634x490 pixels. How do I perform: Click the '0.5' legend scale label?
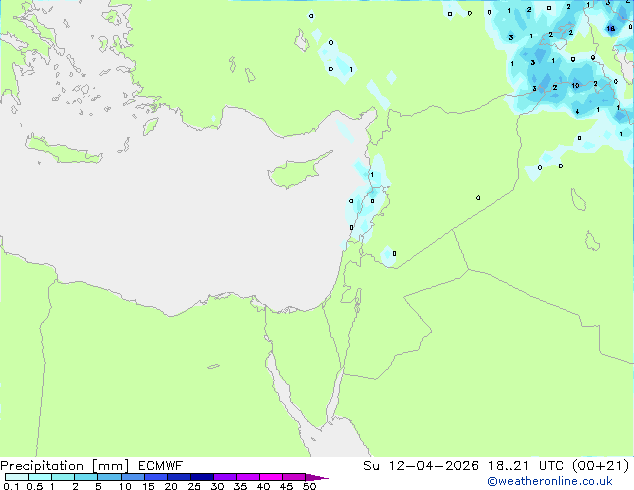click(34, 486)
